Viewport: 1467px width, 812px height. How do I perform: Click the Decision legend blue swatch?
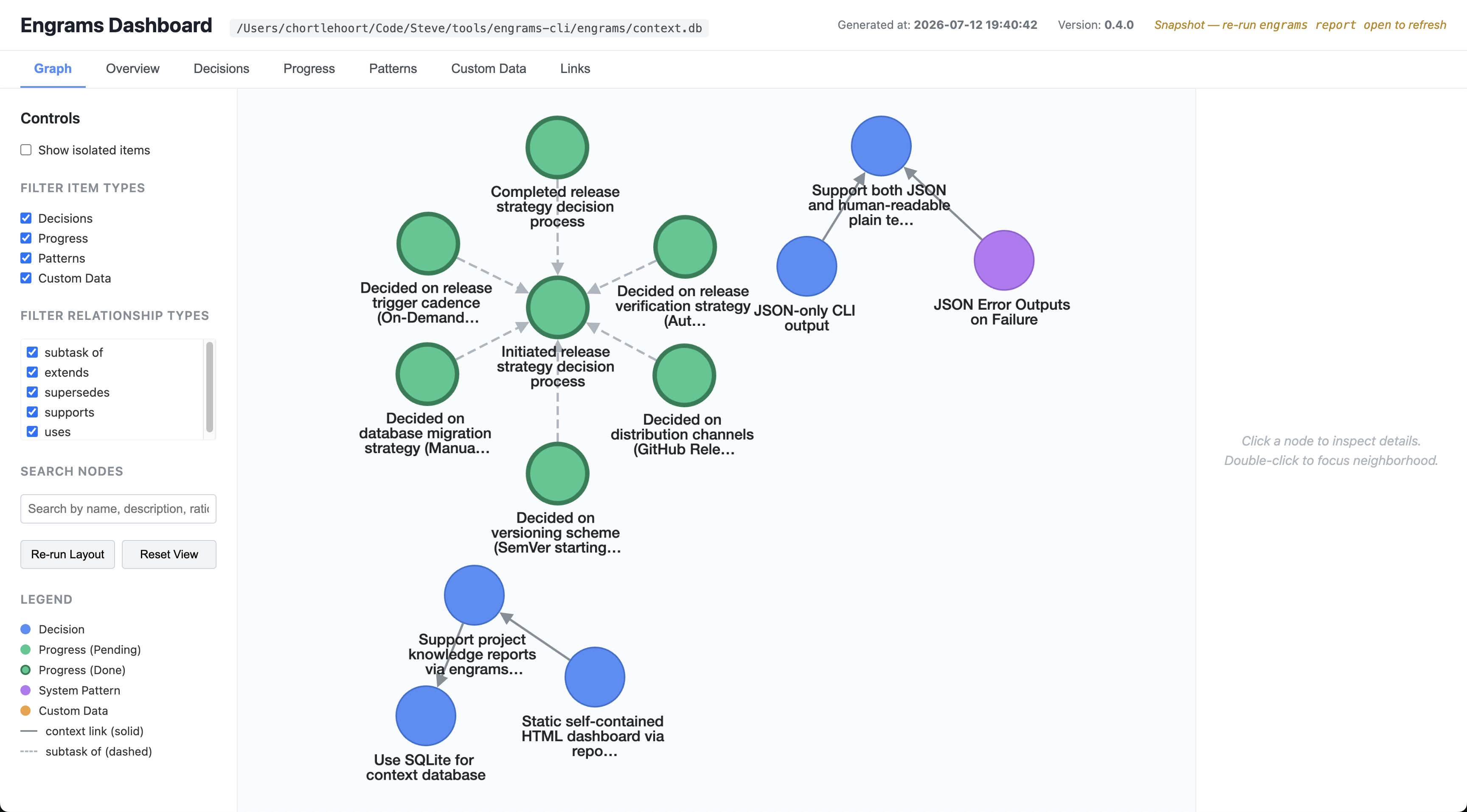[x=25, y=629]
